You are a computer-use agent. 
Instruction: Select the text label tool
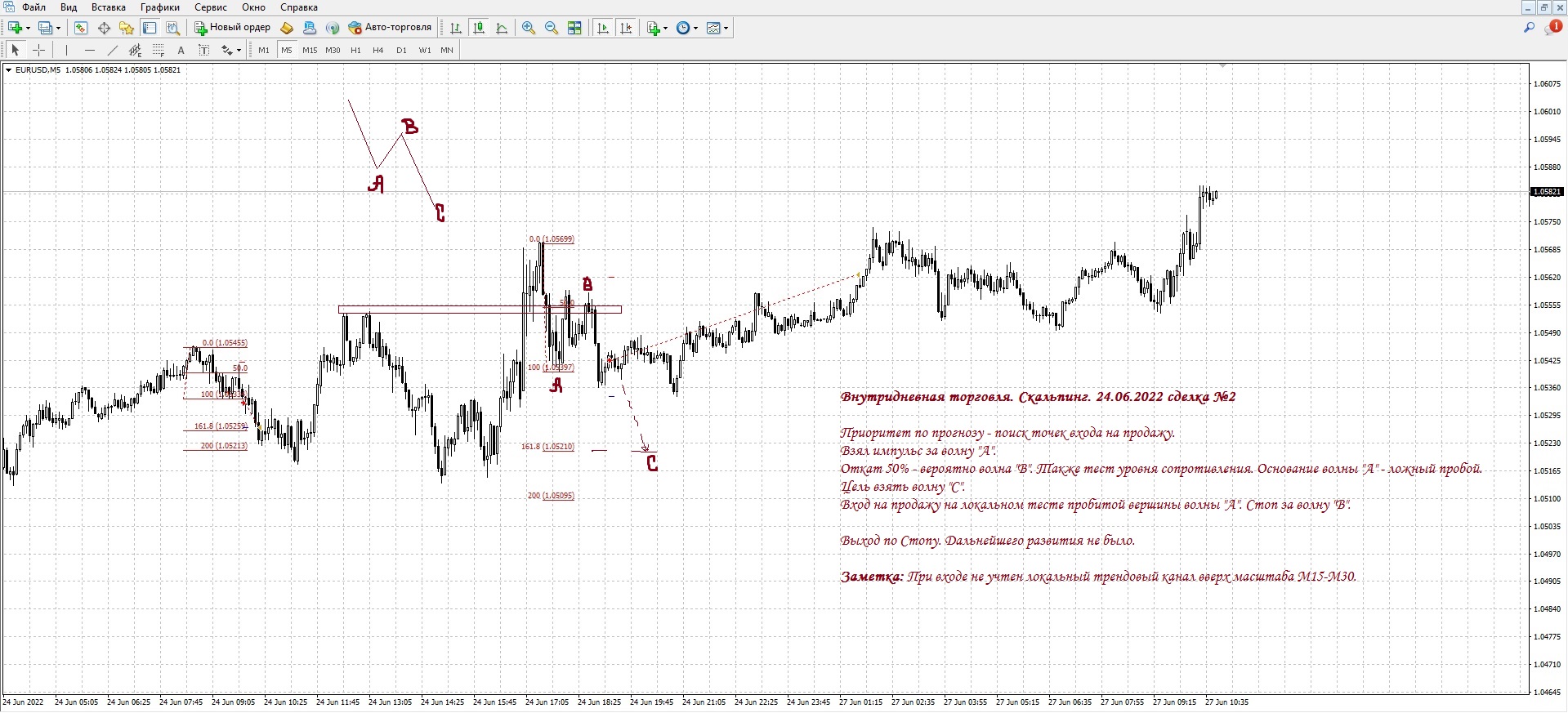(x=181, y=50)
